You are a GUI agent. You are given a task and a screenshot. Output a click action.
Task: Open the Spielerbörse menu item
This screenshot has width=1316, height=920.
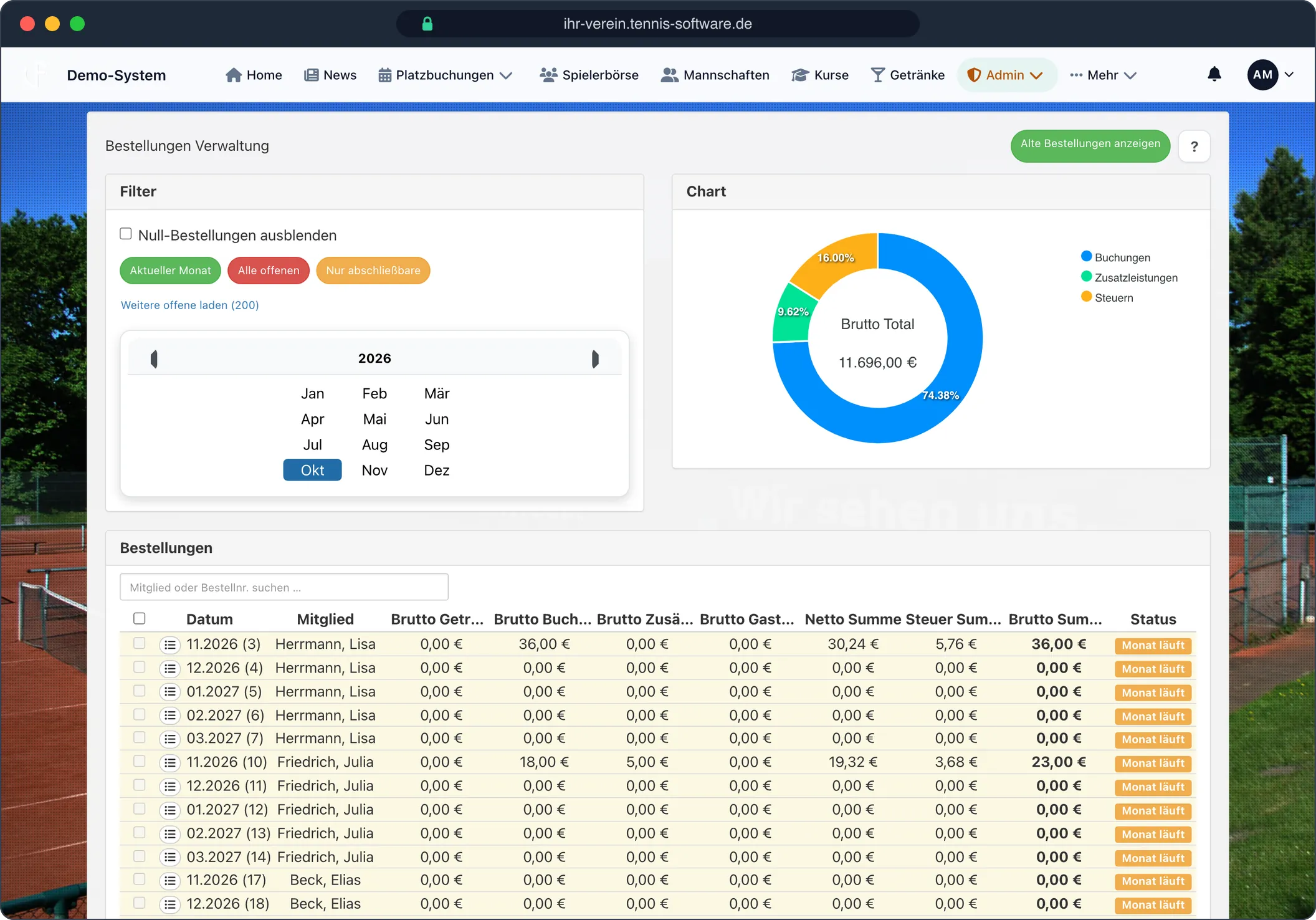pyautogui.click(x=589, y=75)
